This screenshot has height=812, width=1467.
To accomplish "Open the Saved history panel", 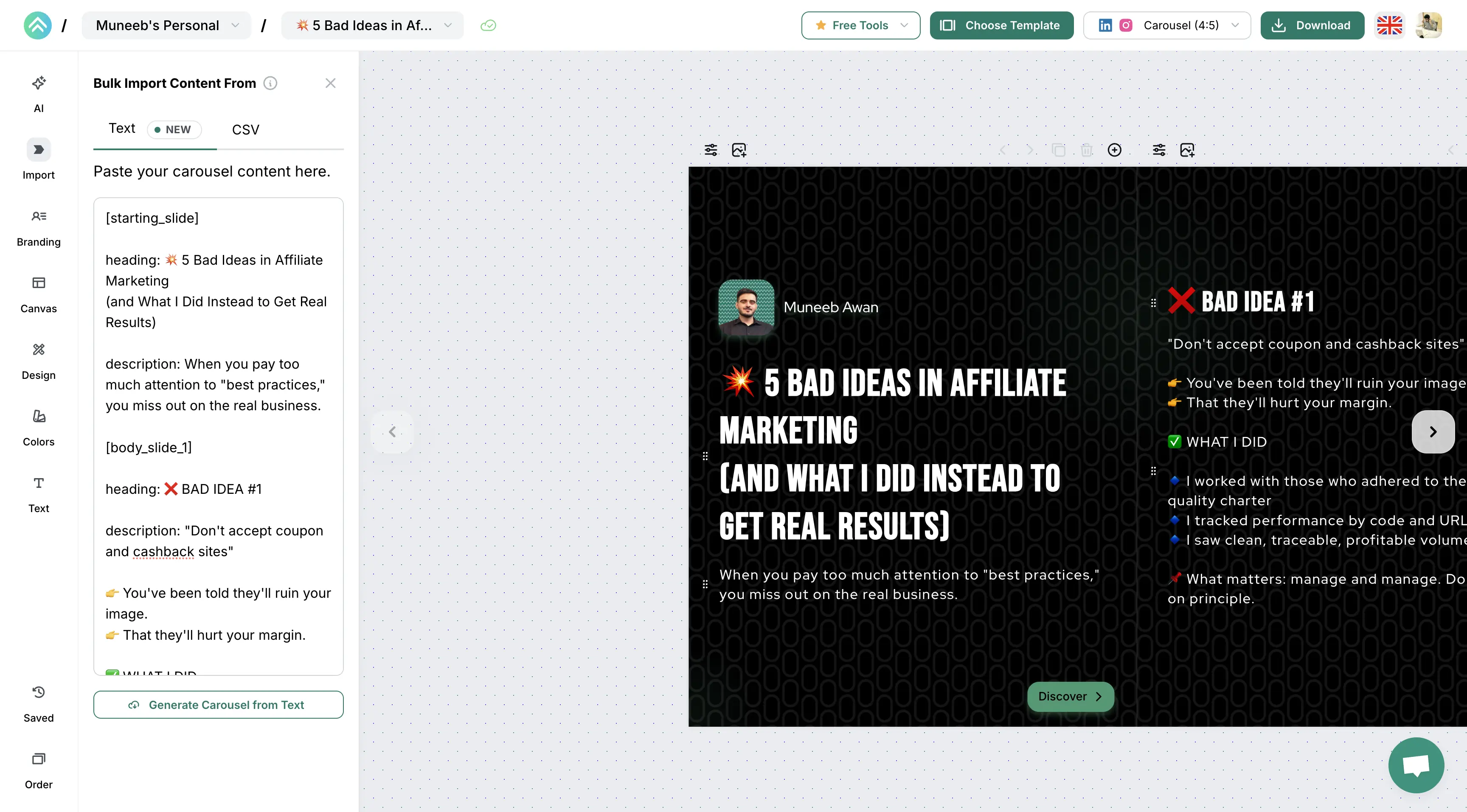I will 39,704.
